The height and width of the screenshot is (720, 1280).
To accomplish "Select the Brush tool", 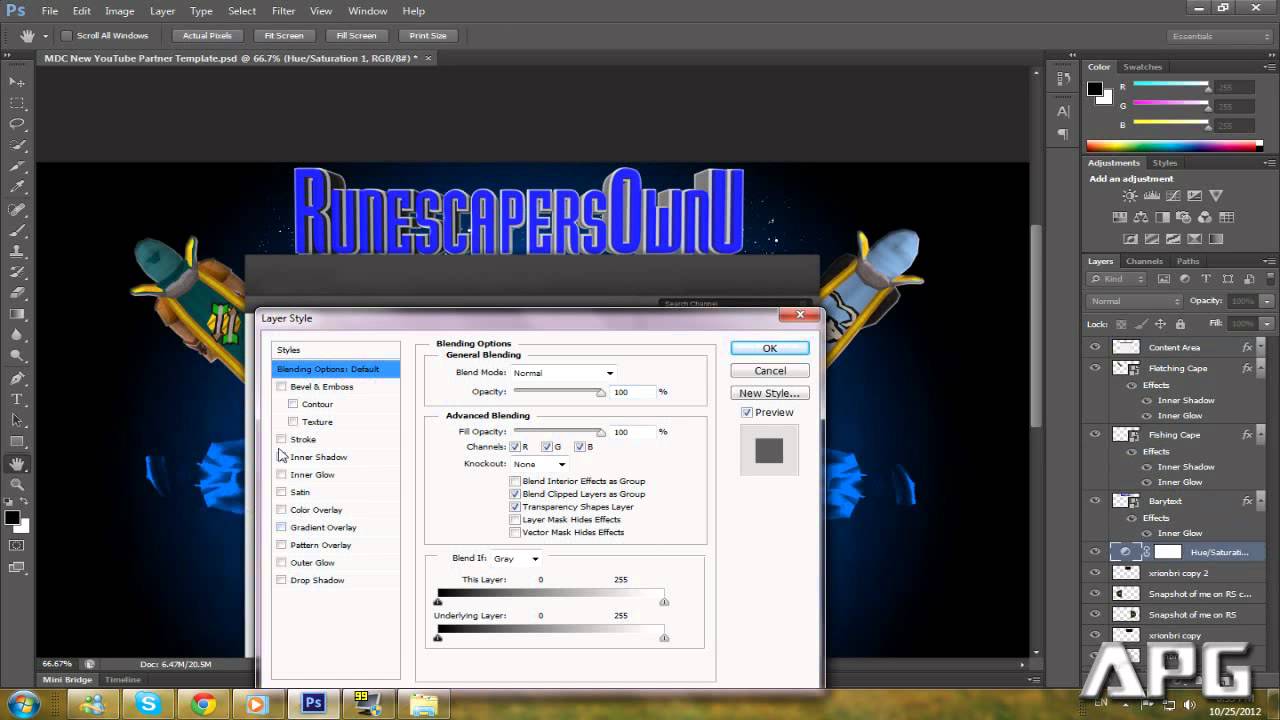I will (x=17, y=230).
